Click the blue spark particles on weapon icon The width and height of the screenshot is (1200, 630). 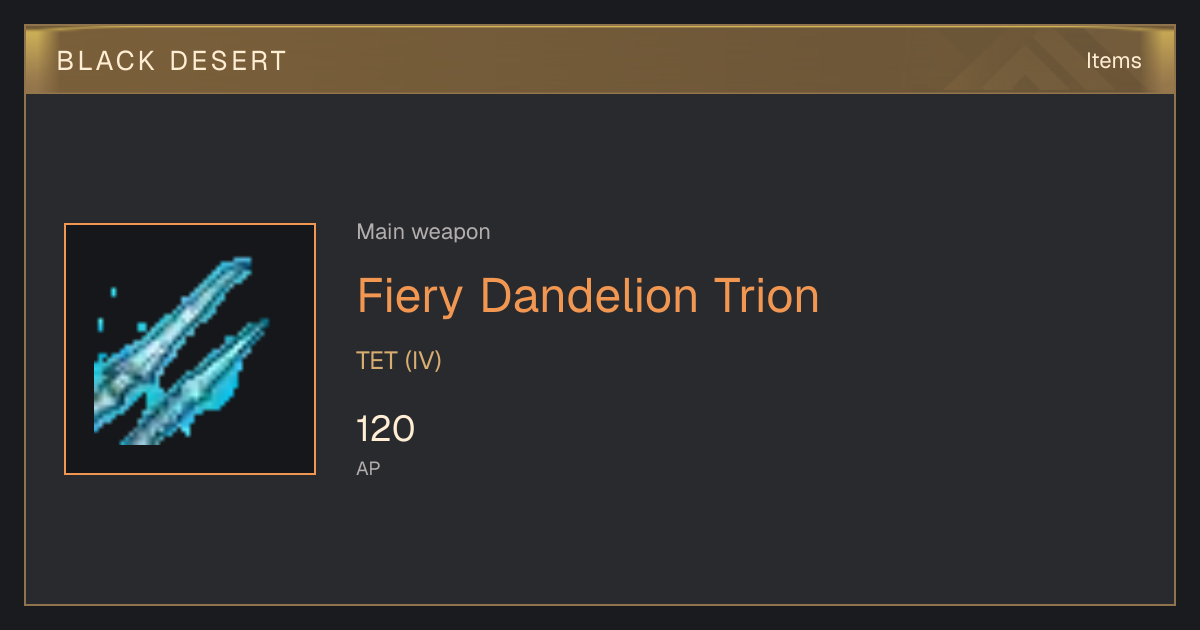120,315
